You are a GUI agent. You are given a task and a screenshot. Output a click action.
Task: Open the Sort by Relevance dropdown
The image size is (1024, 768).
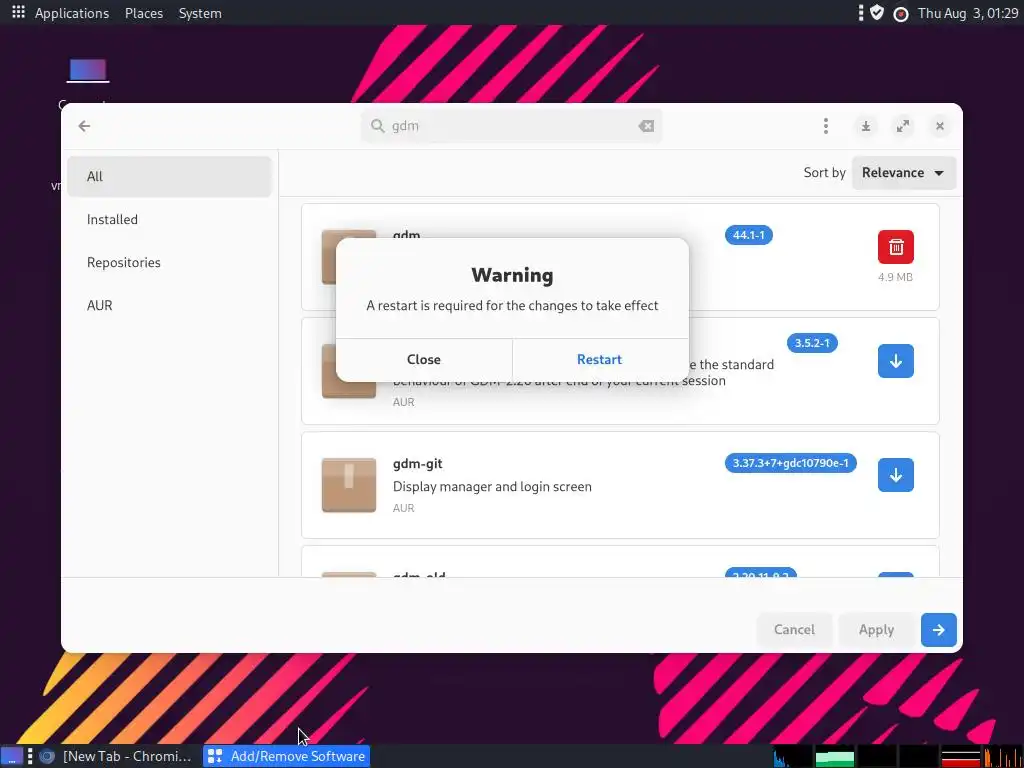point(904,173)
